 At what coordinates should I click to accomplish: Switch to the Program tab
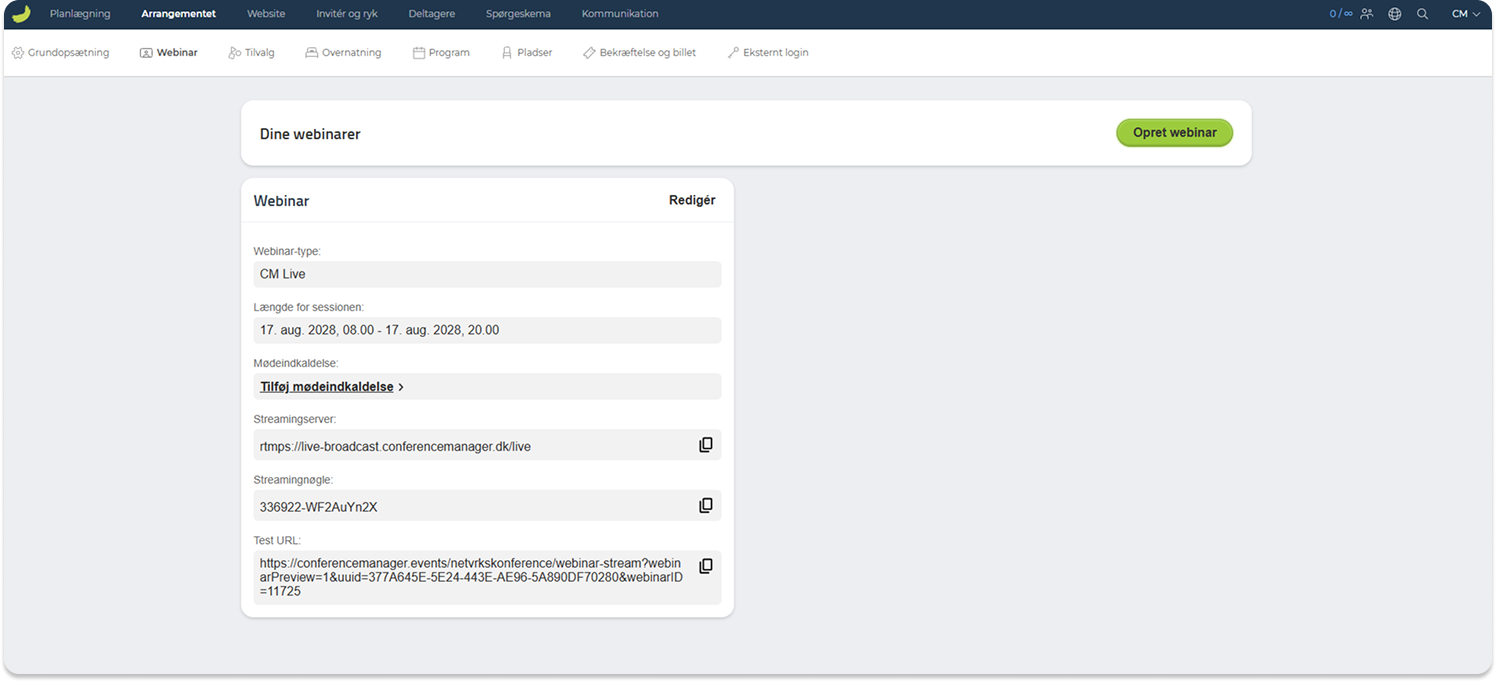(441, 52)
